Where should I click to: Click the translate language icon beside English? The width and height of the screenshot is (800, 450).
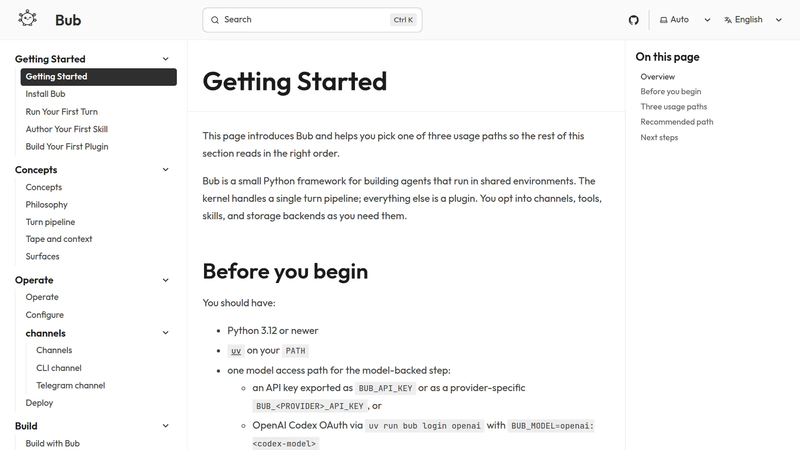(728, 20)
